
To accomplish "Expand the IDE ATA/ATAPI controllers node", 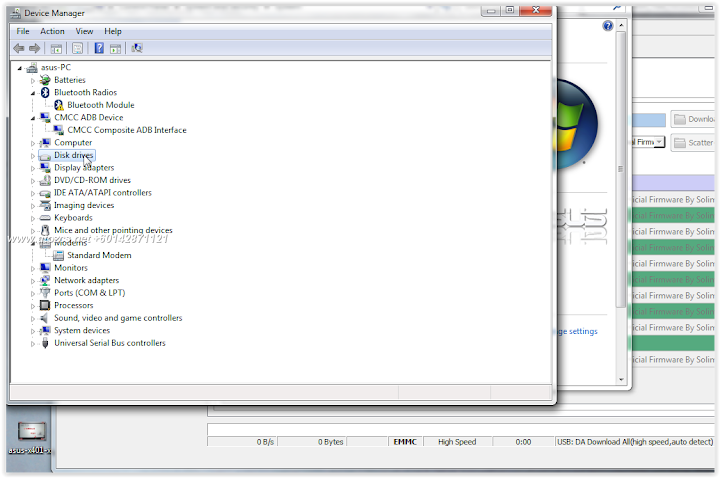I will [x=33, y=193].
